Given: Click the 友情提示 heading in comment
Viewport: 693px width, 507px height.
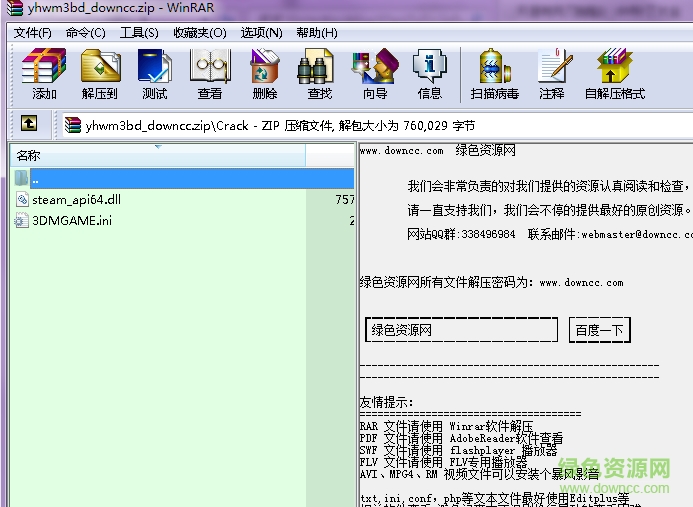Looking at the screenshot, I should coord(387,402).
